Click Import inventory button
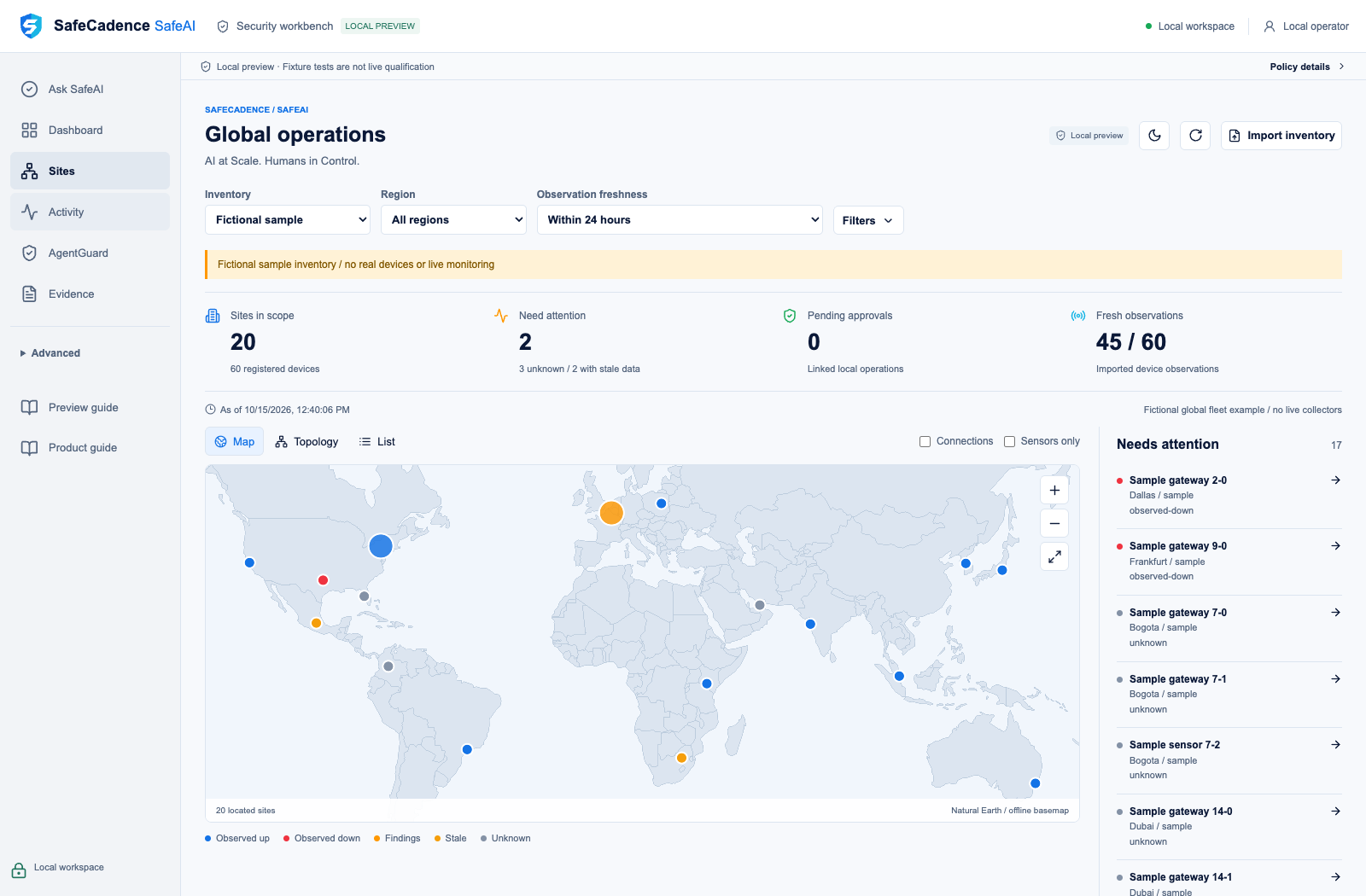 (1281, 136)
